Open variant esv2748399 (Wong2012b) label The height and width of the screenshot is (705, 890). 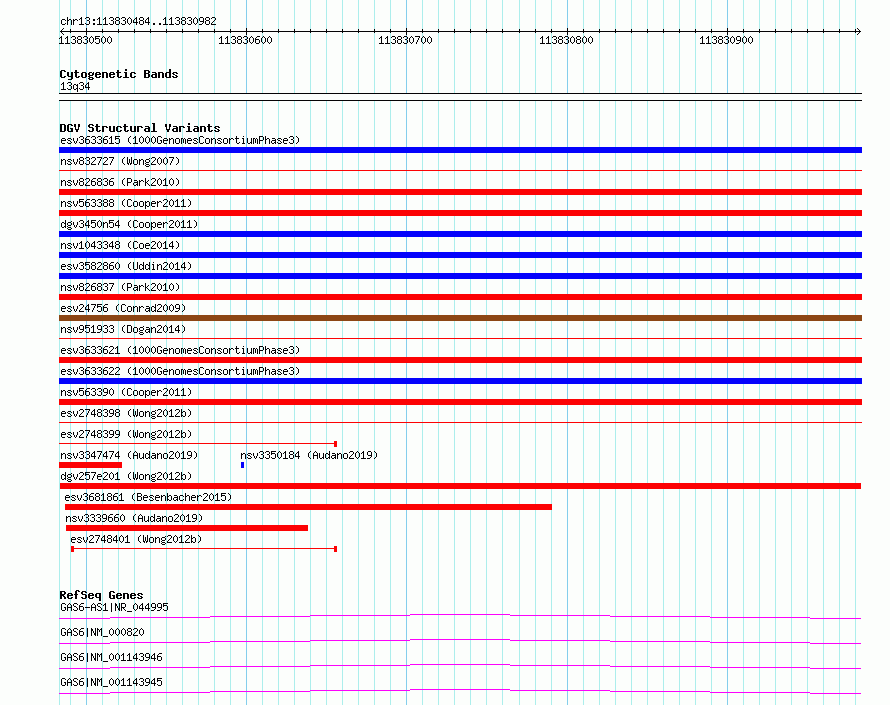coord(126,434)
